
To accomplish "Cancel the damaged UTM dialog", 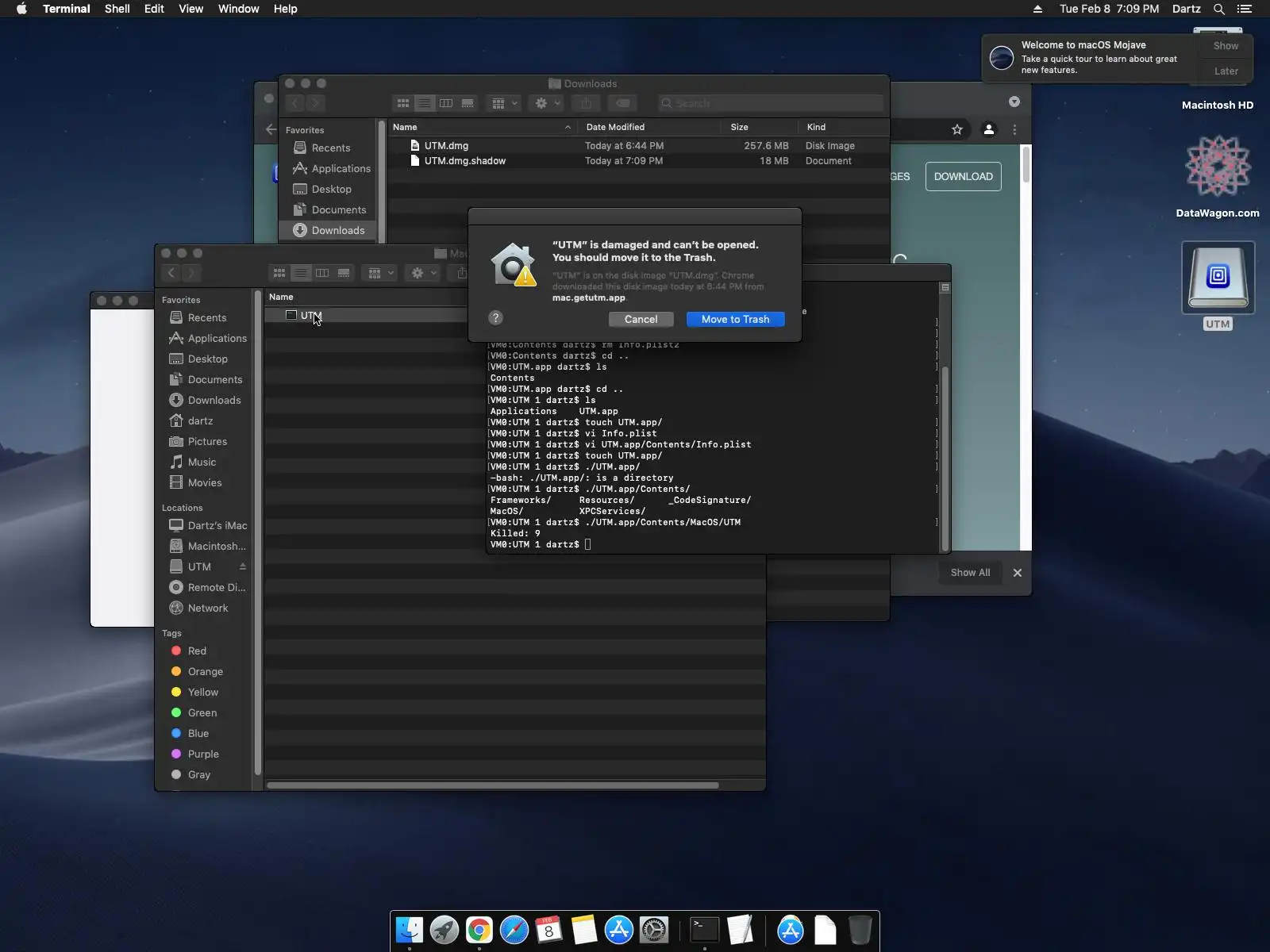I will pos(641,319).
